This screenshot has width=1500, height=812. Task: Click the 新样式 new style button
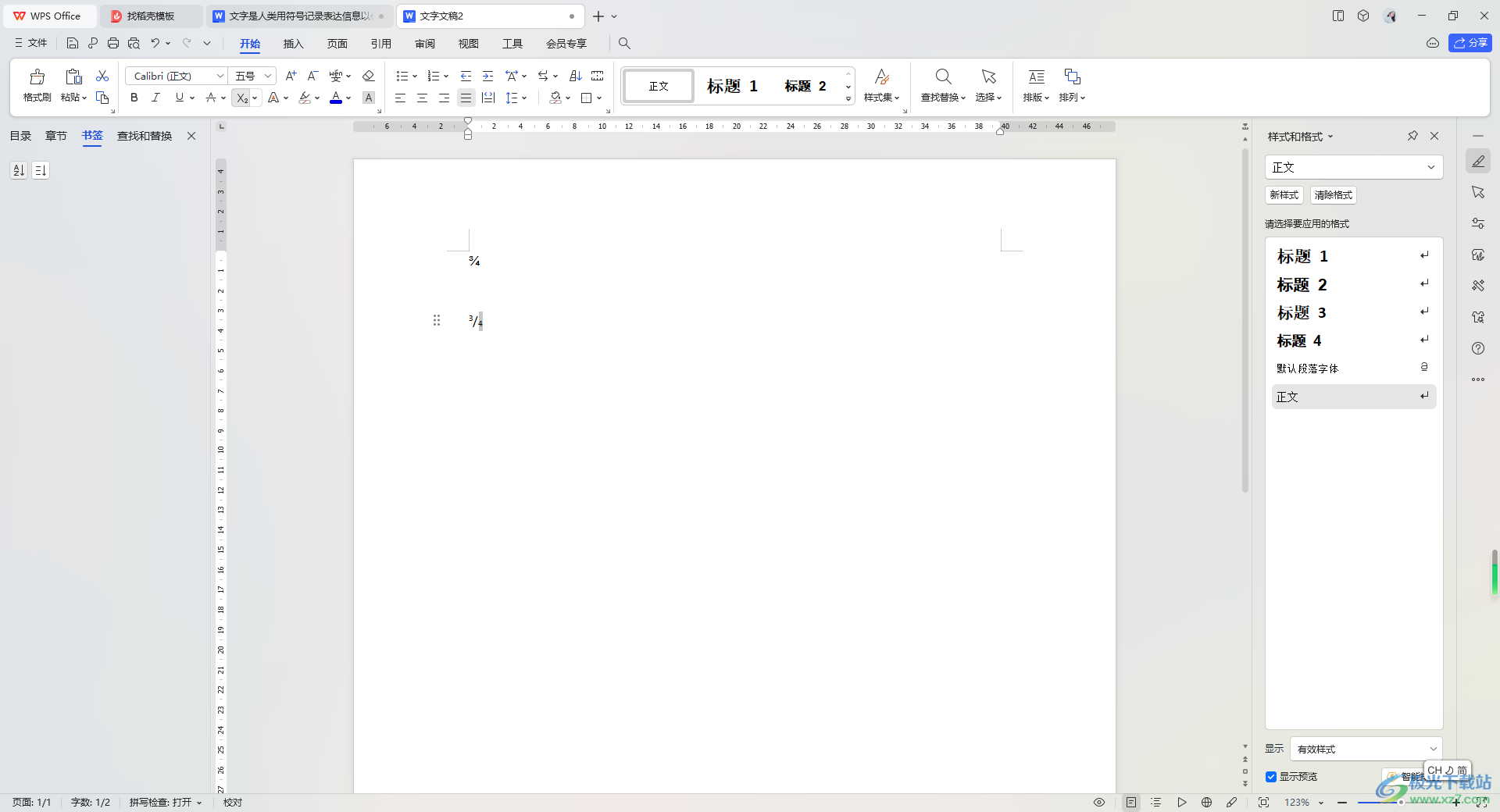tap(1284, 195)
